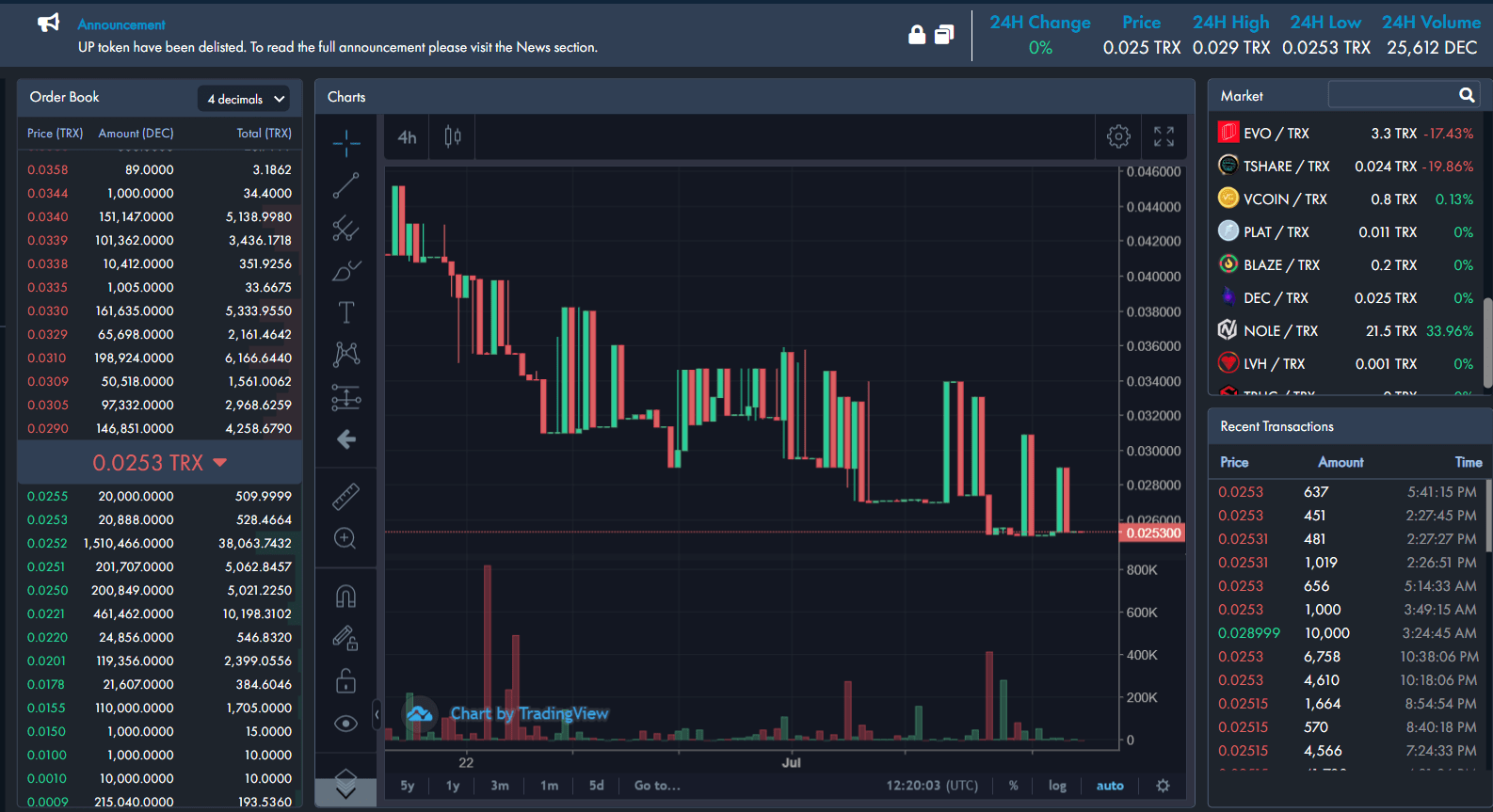The width and height of the screenshot is (1493, 812).
Task: Click the Market search input field
Action: click(x=1391, y=95)
